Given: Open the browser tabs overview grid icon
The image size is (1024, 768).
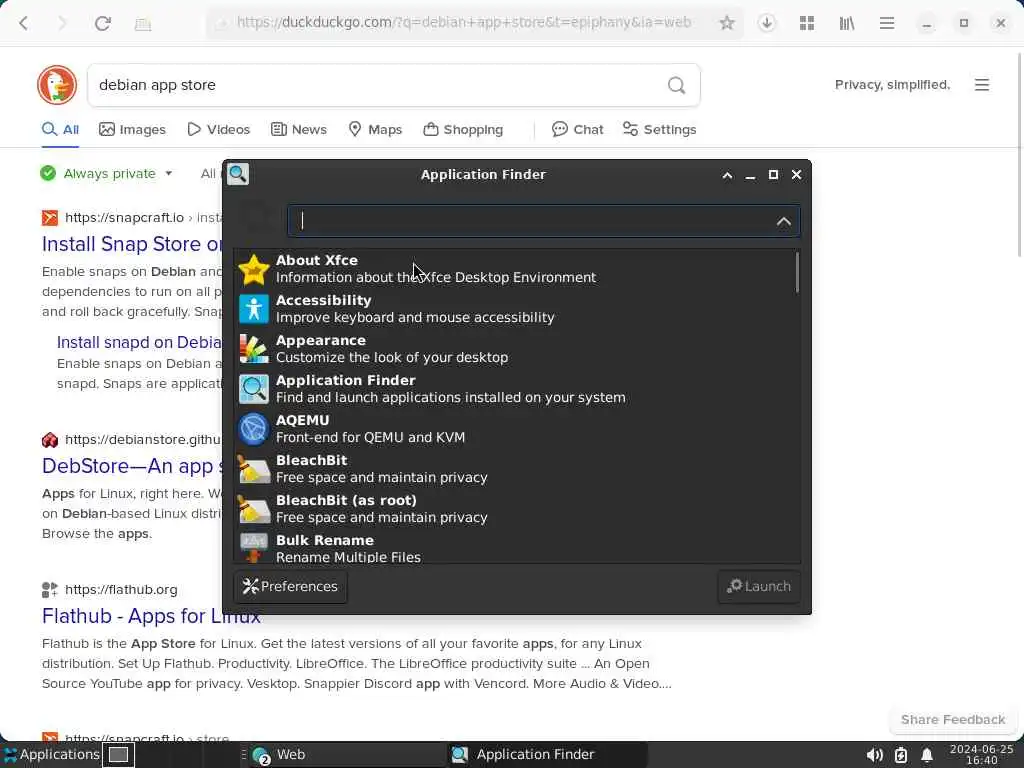Looking at the screenshot, I should click(x=807, y=24).
